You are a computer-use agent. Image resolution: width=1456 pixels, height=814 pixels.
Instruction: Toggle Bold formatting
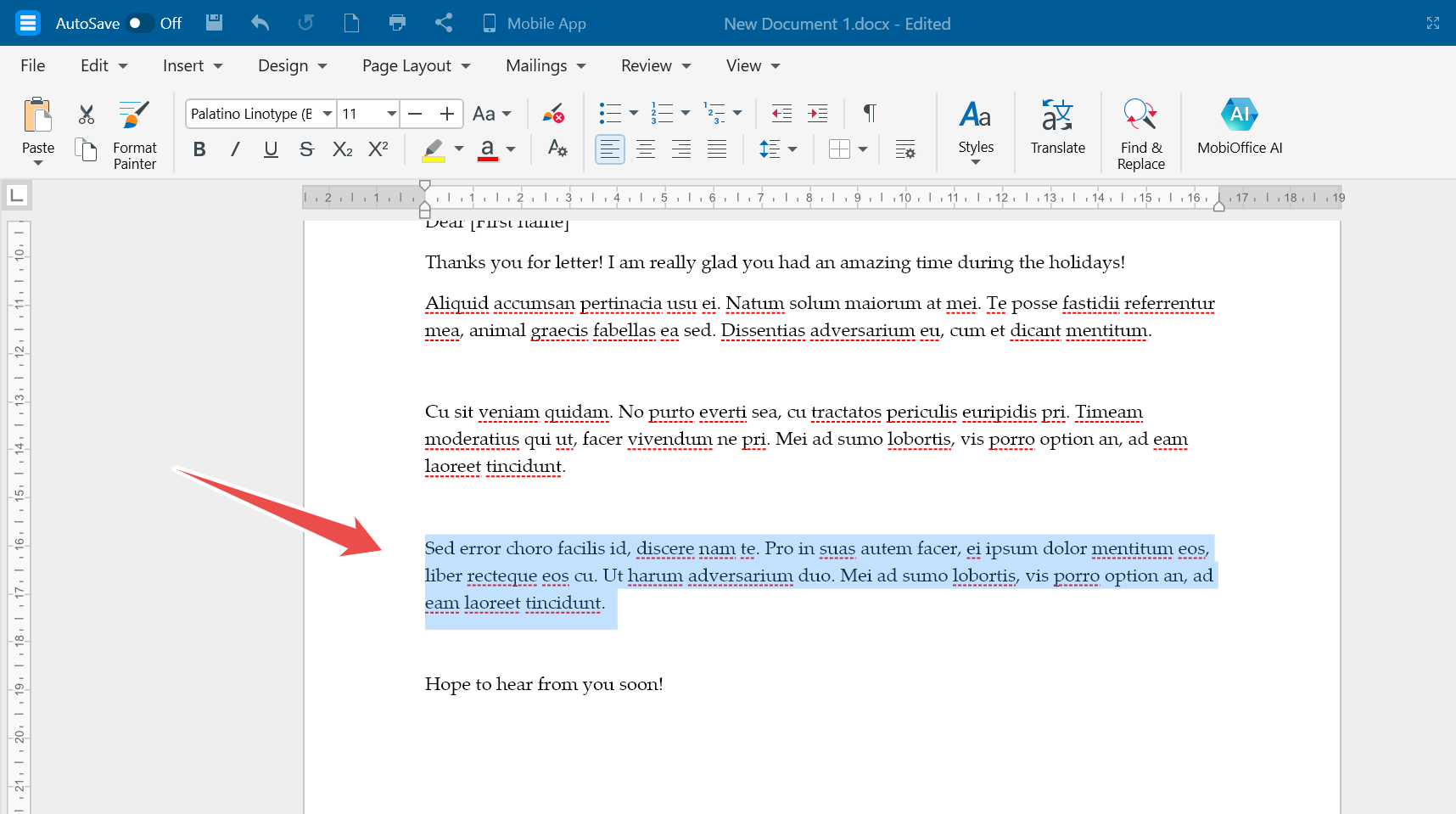(199, 149)
